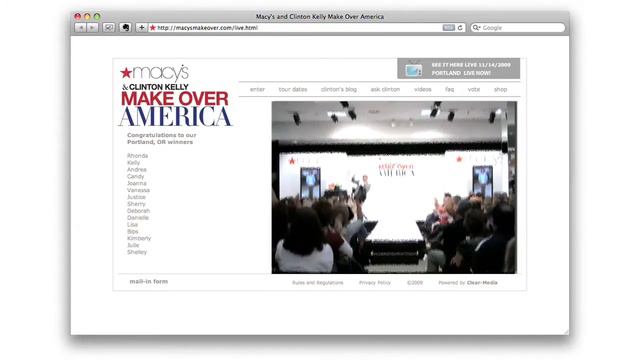
Task: Select winner name 'Kelly'
Action: click(133, 163)
